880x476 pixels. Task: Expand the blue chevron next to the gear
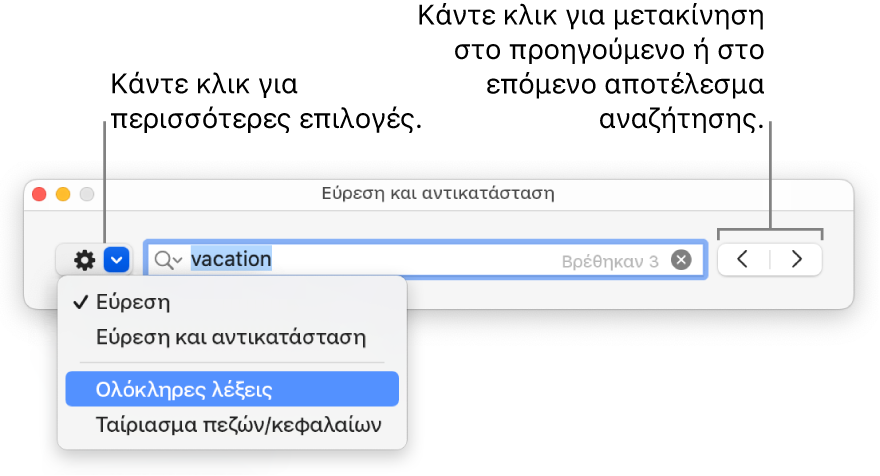pos(118,260)
